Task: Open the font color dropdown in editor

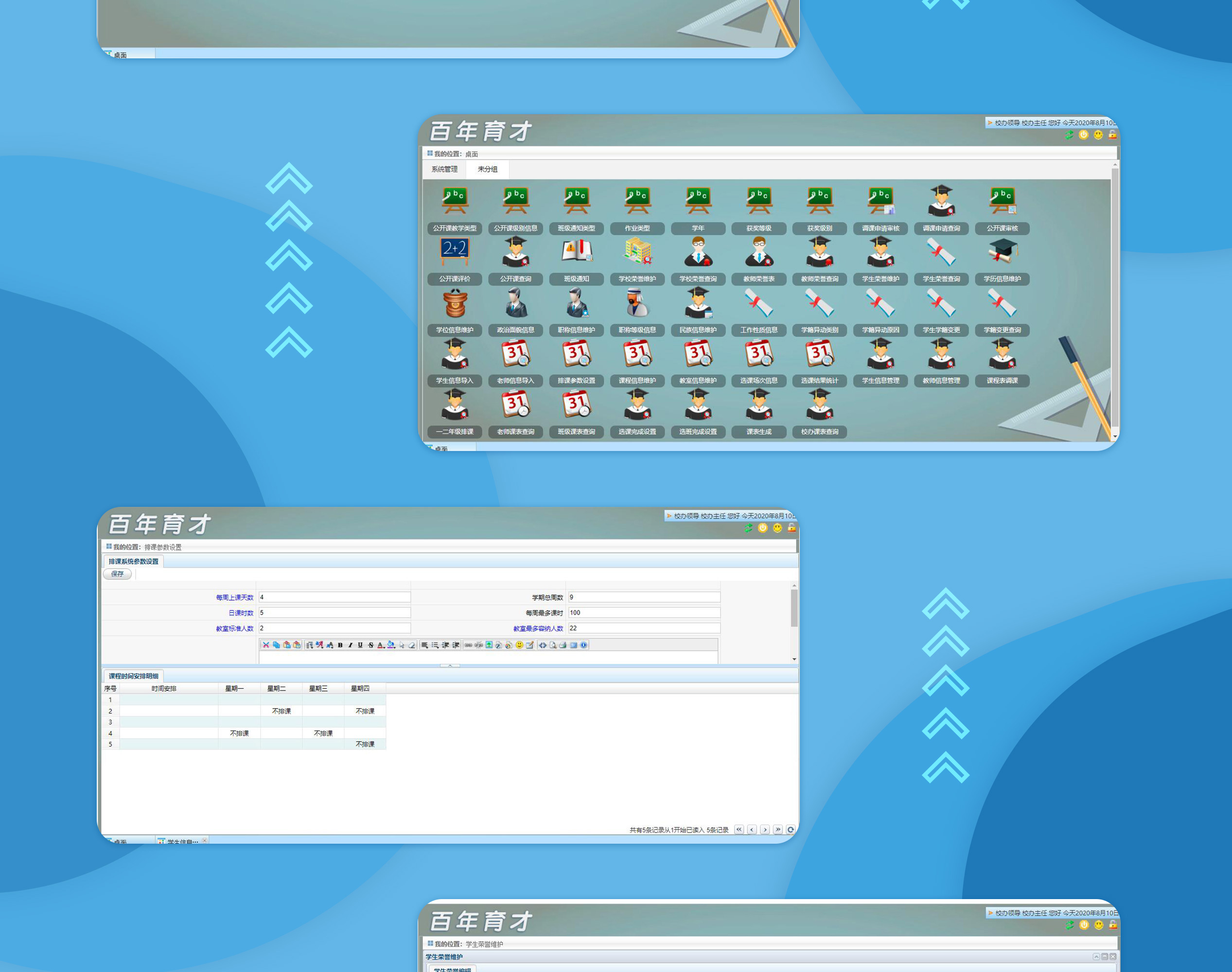Action: [x=381, y=645]
